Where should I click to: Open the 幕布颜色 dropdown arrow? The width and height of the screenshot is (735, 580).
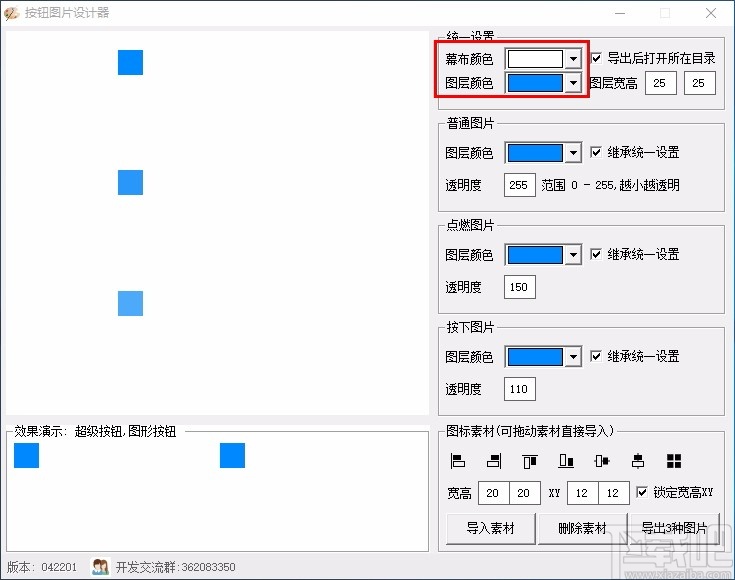(x=573, y=59)
